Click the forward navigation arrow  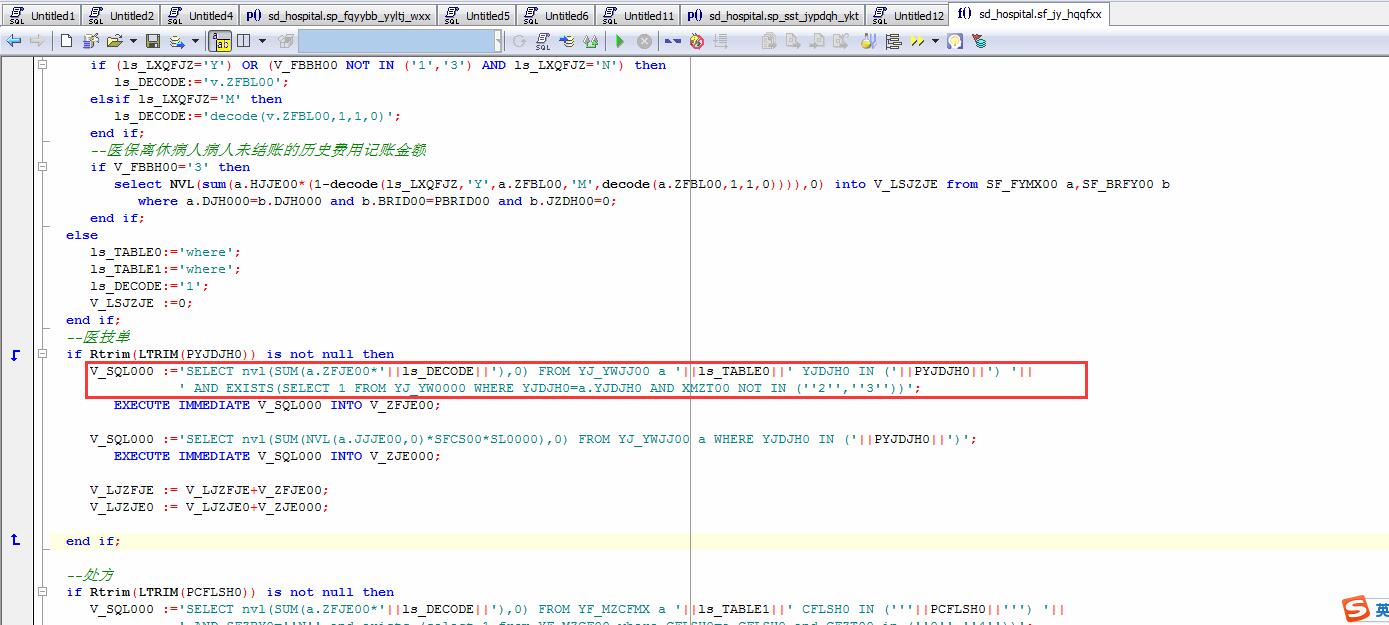[36, 41]
